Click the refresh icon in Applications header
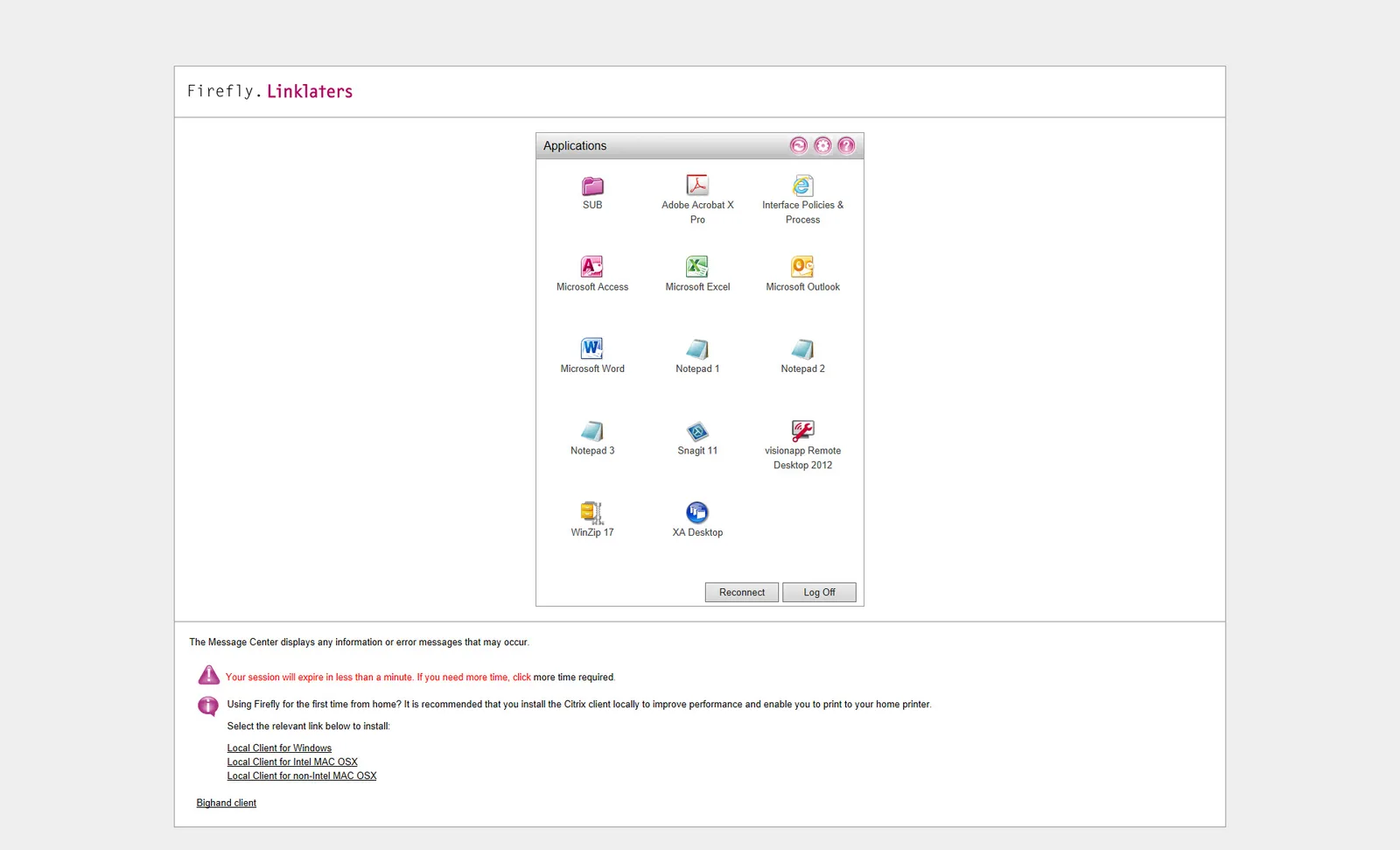The width and height of the screenshot is (1400, 850). click(799, 145)
